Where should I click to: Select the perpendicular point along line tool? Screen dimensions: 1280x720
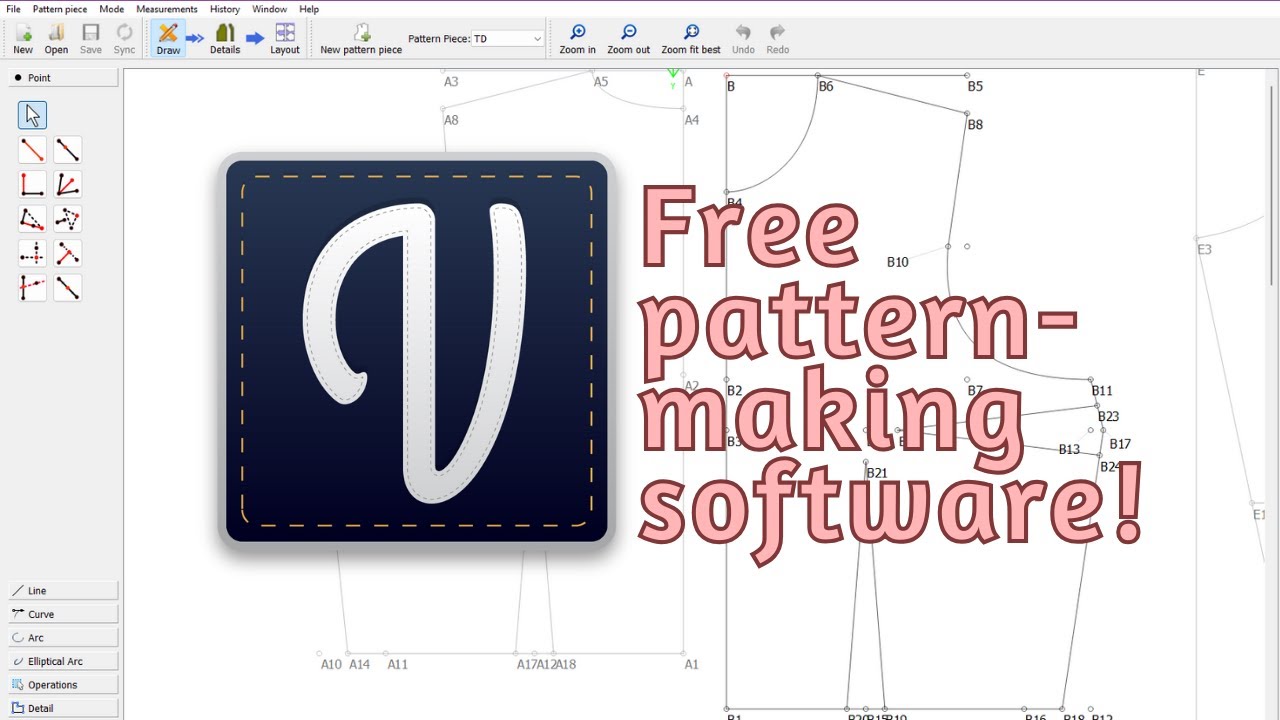(x=67, y=253)
